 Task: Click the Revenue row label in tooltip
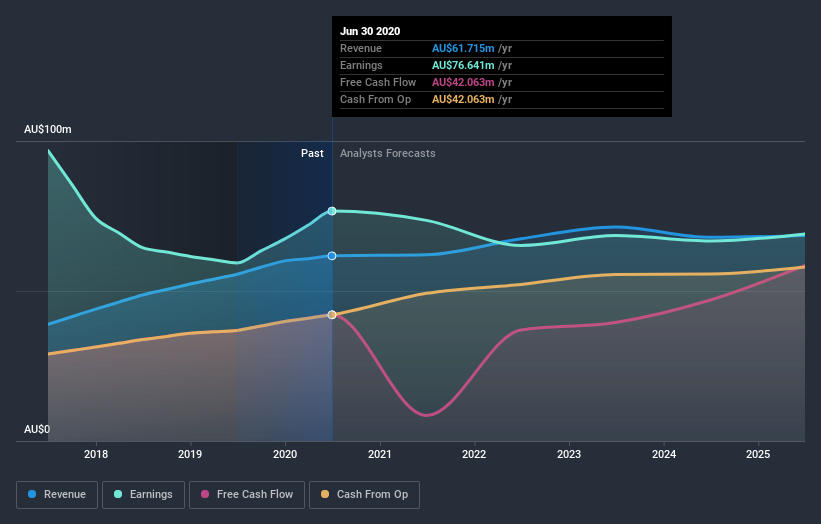click(361, 48)
